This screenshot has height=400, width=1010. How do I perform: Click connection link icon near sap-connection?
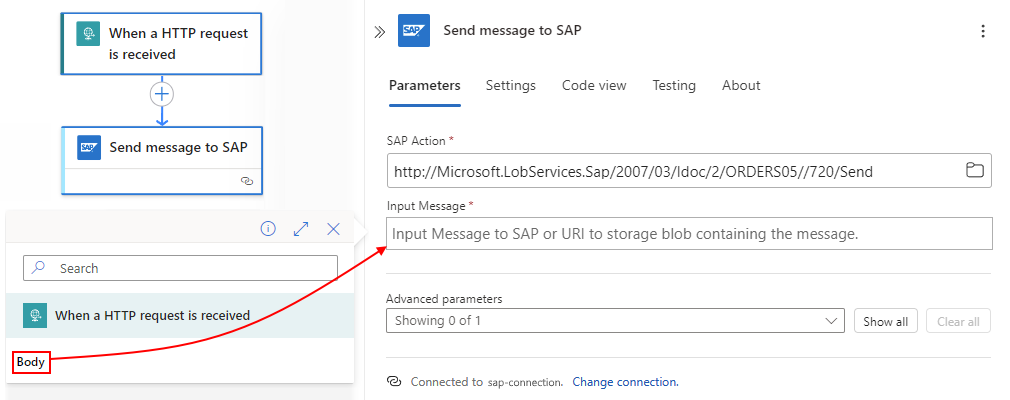point(394,381)
